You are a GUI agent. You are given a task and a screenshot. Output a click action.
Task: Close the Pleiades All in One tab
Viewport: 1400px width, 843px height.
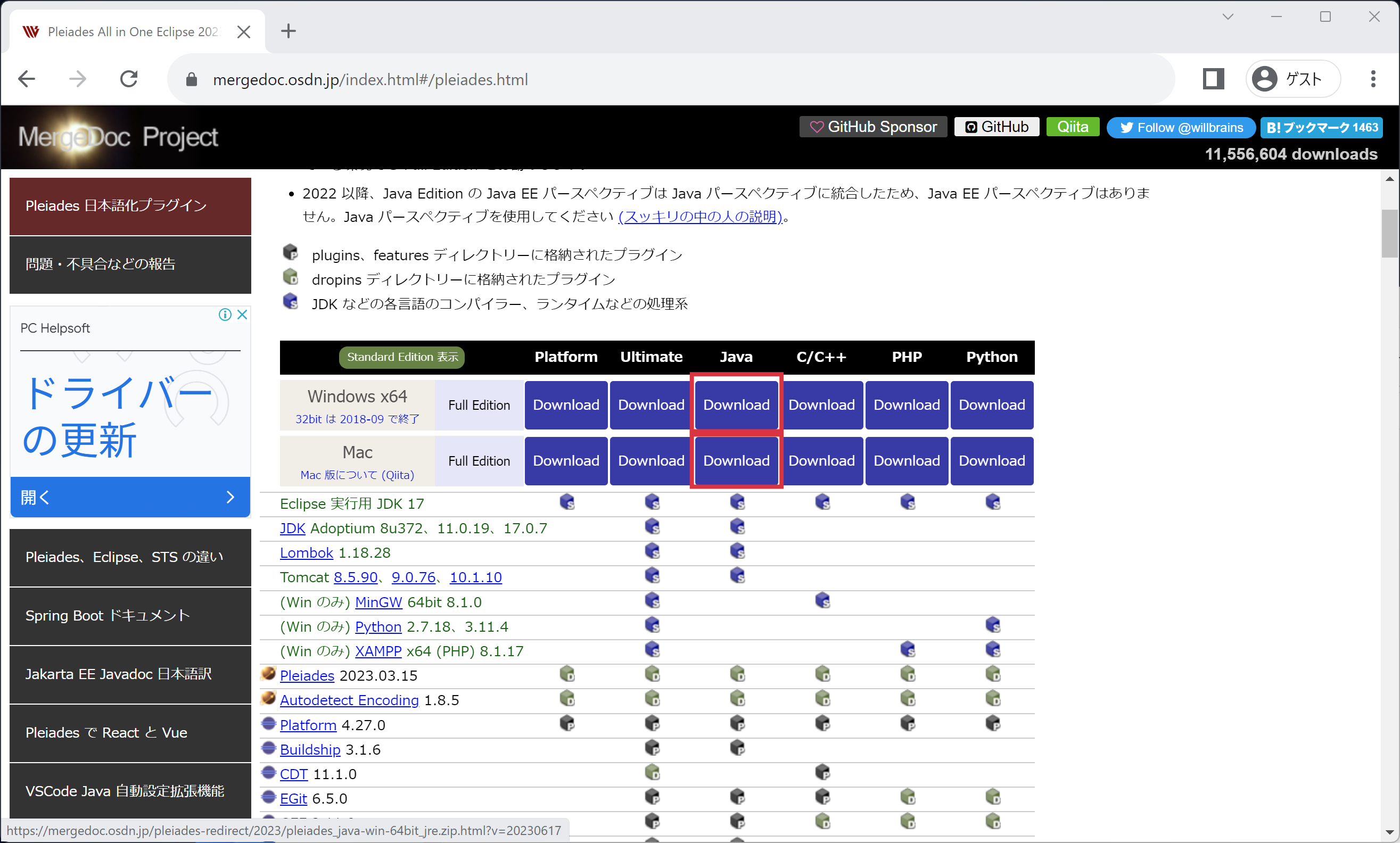tap(244, 32)
